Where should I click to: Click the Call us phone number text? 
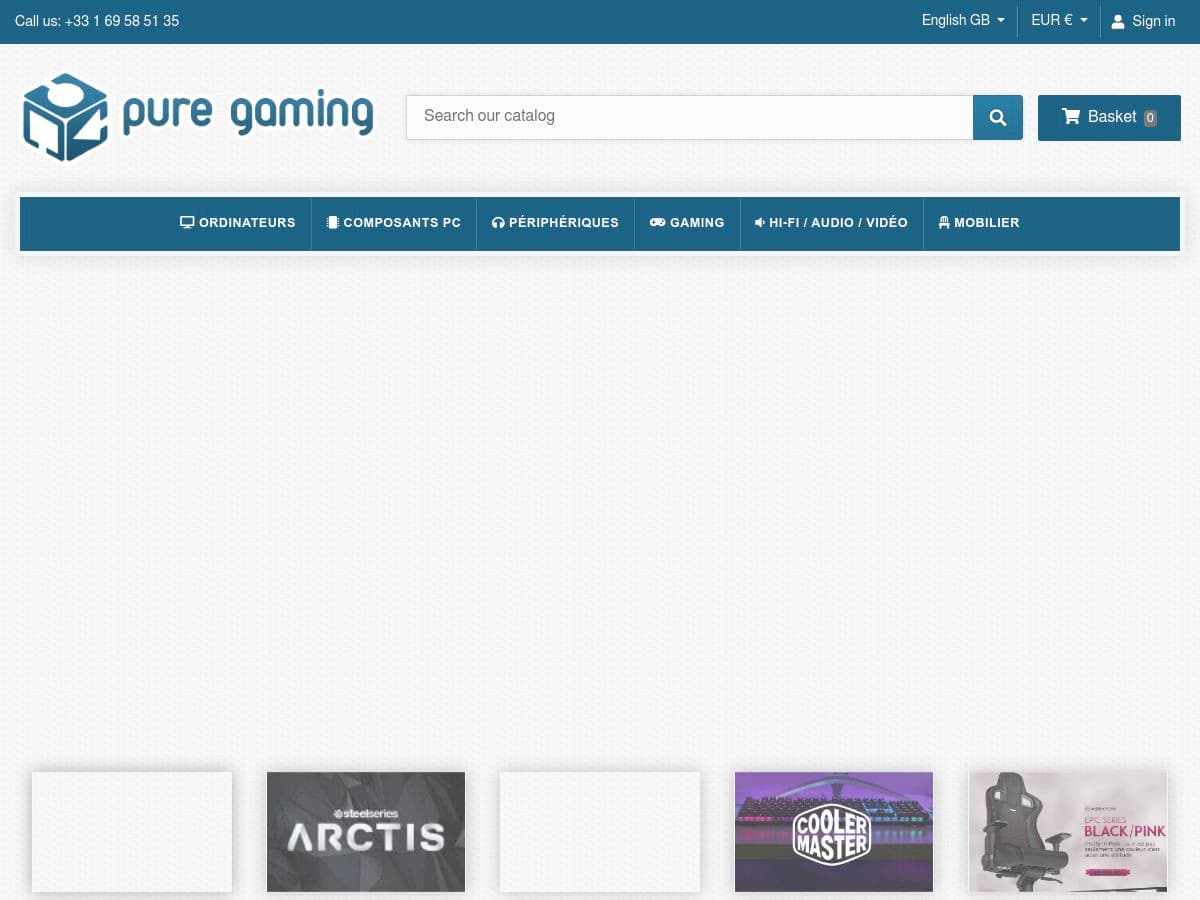[97, 21]
